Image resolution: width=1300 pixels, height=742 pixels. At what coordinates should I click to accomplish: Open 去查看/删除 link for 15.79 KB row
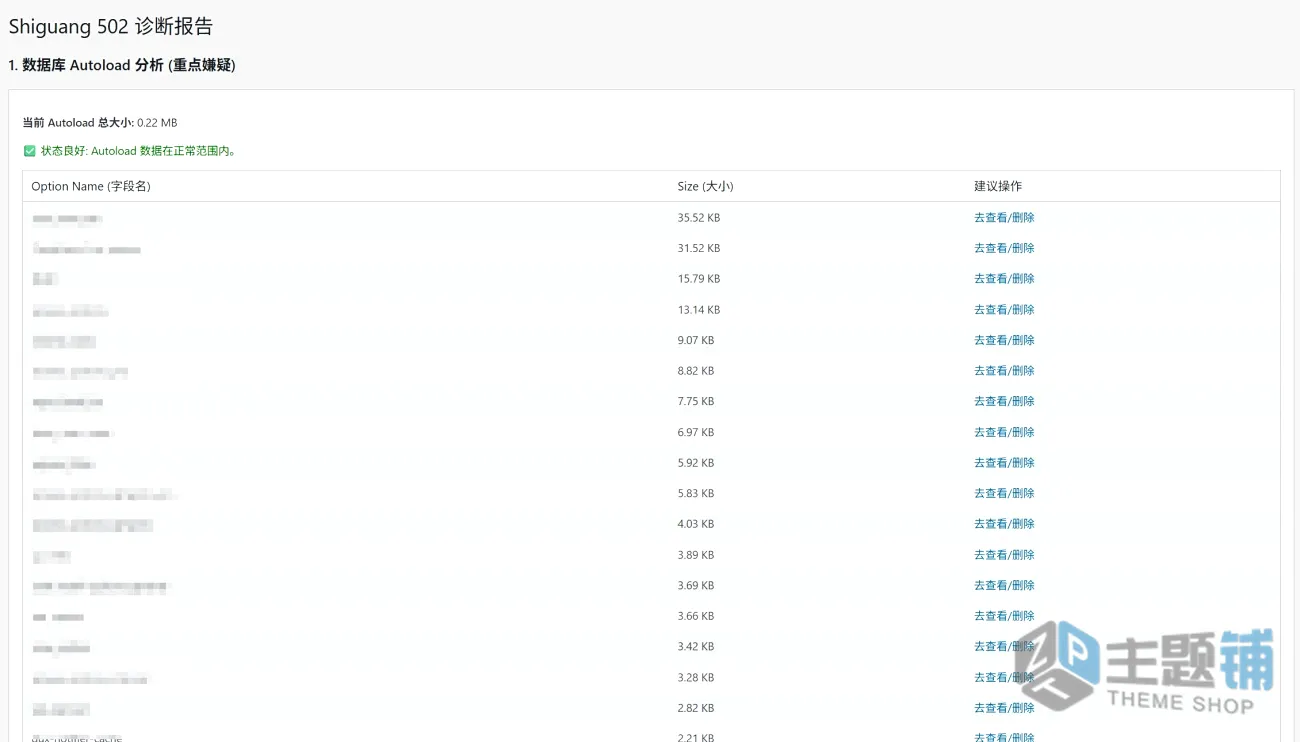click(1004, 279)
